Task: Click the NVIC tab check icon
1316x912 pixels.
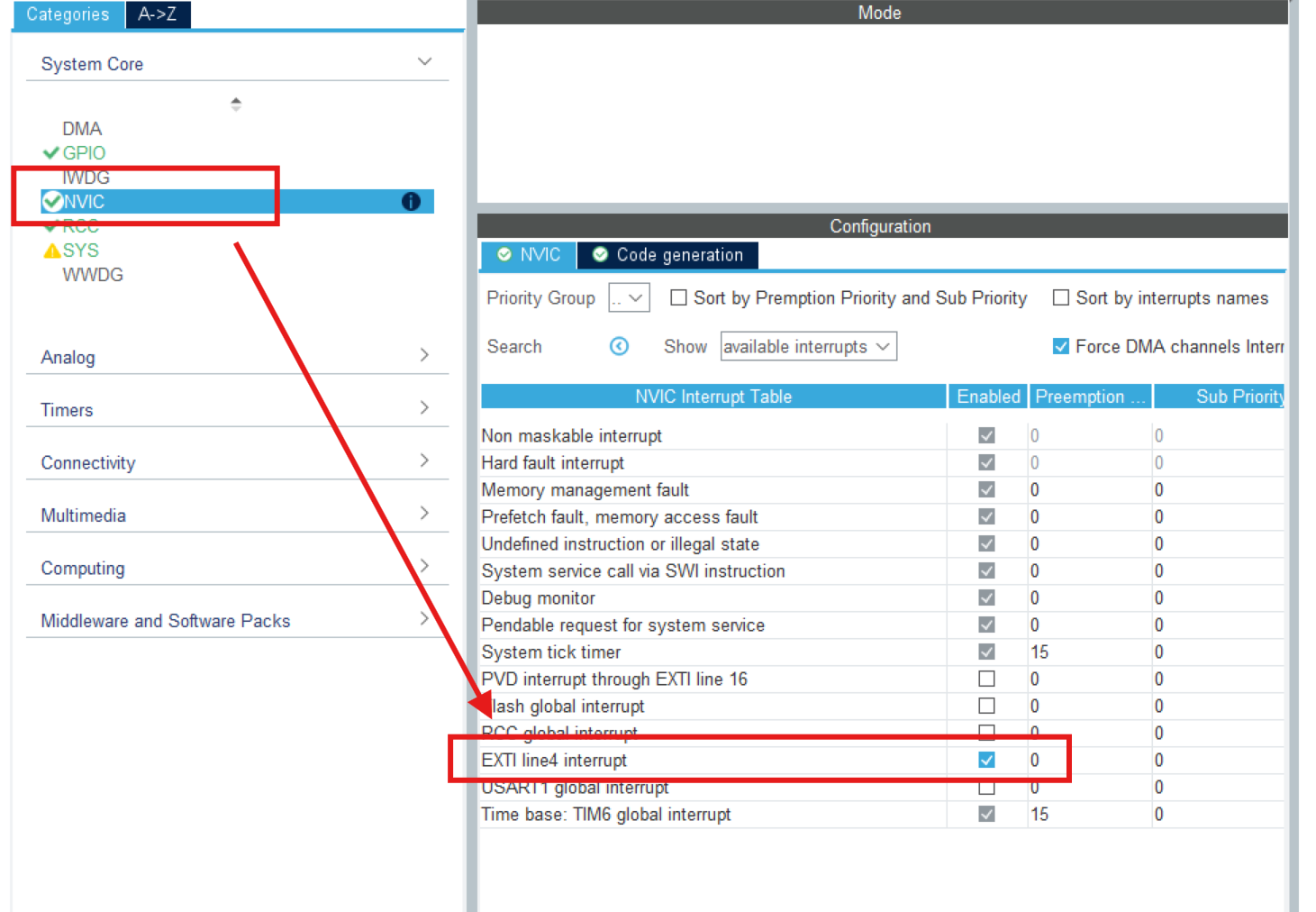Action: coord(504,254)
